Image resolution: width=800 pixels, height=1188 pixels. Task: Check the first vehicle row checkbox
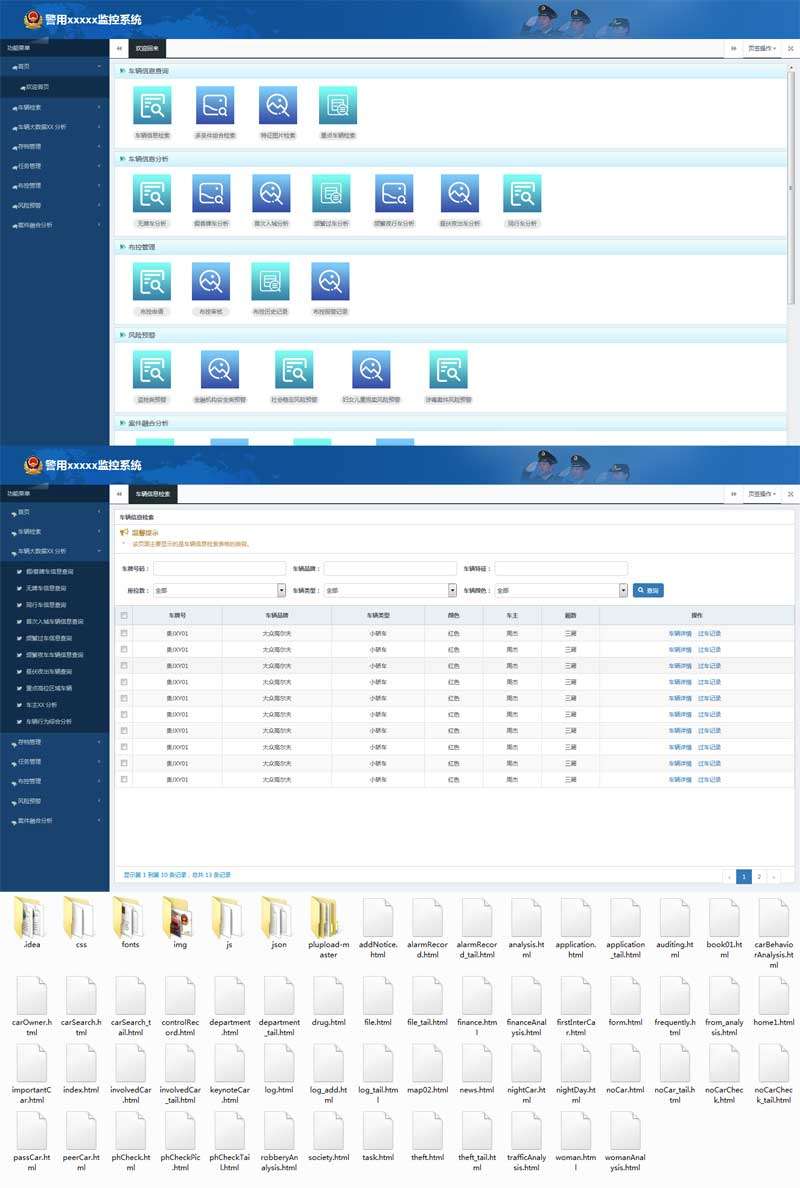pyautogui.click(x=124, y=633)
